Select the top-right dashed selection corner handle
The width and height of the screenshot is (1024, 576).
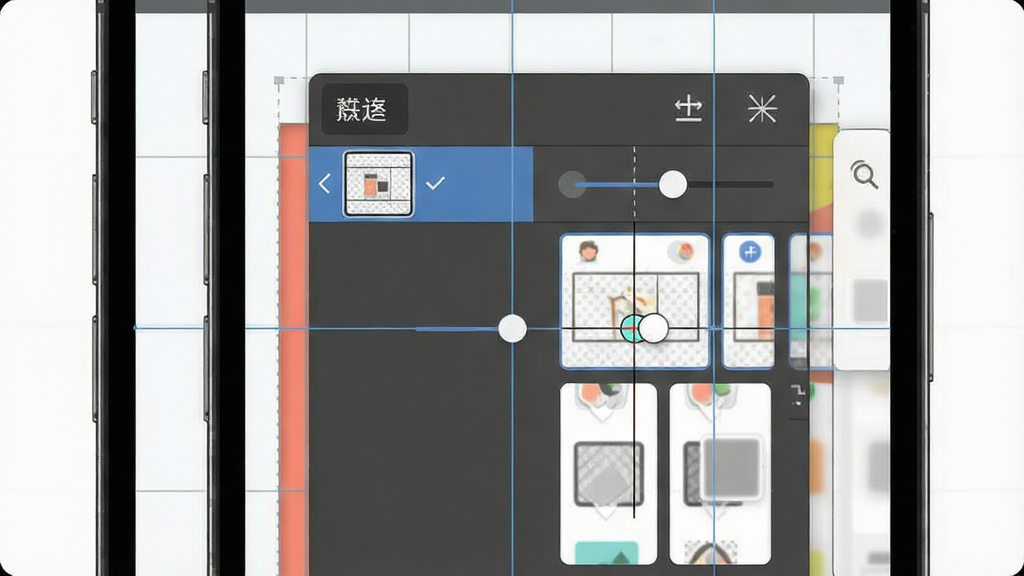pyautogui.click(x=839, y=80)
